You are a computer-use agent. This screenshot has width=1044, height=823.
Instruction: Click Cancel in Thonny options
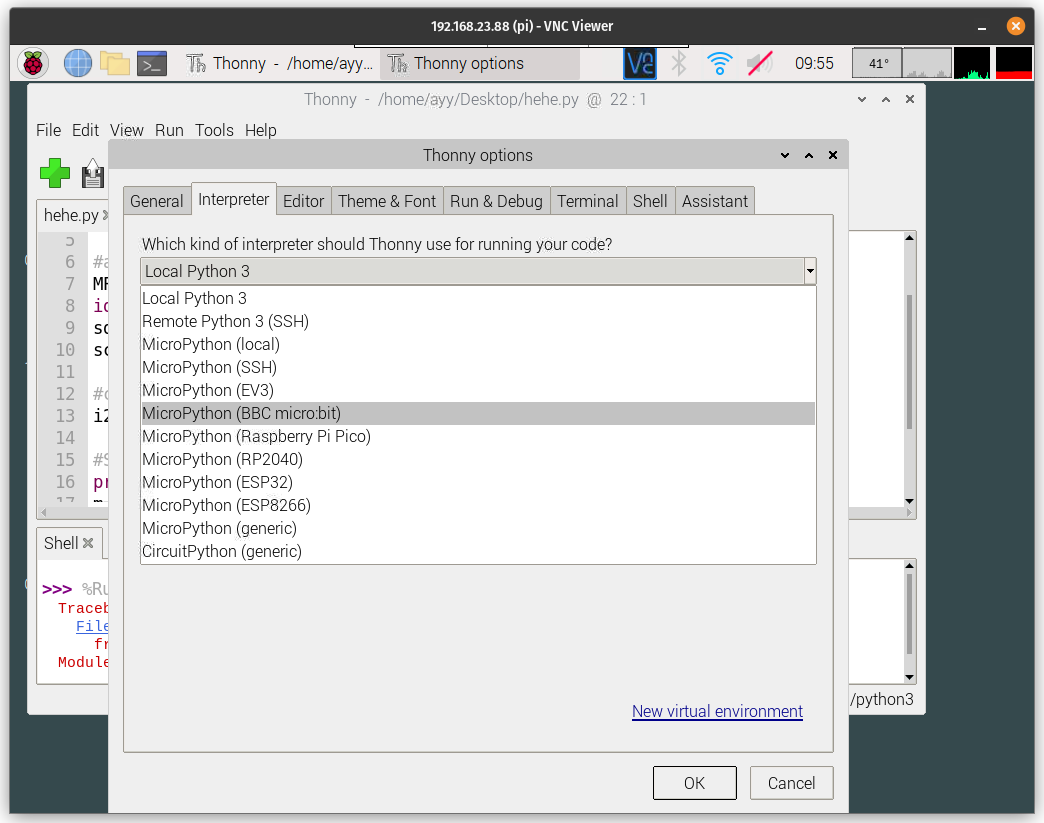click(791, 783)
